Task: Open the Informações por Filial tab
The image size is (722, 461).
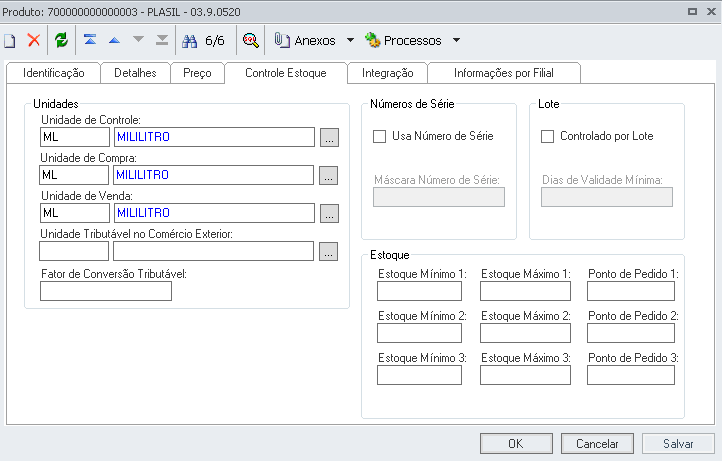Action: [x=504, y=73]
